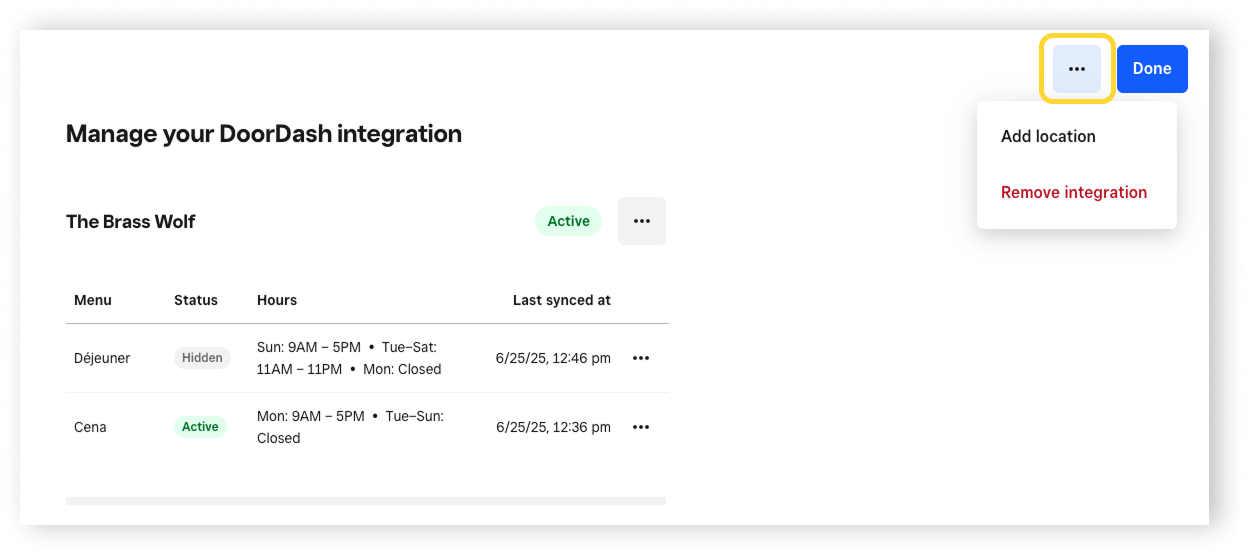The image size is (1249, 555).
Task: Open the top ellipsis menu beside Done
Action: [x=1076, y=69]
